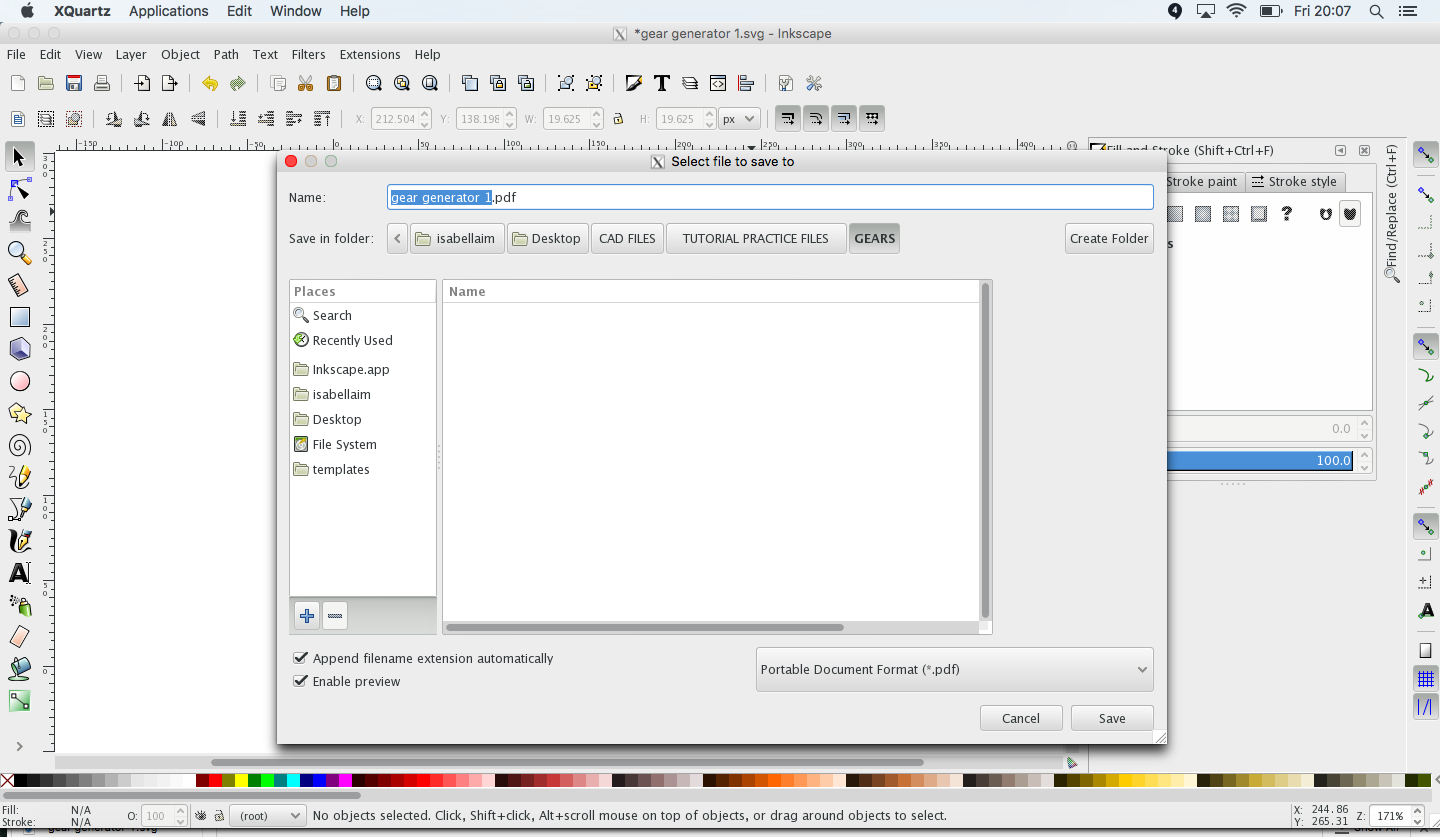The height and width of the screenshot is (837, 1440).
Task: Select the Ellipse tool
Action: click(19, 381)
